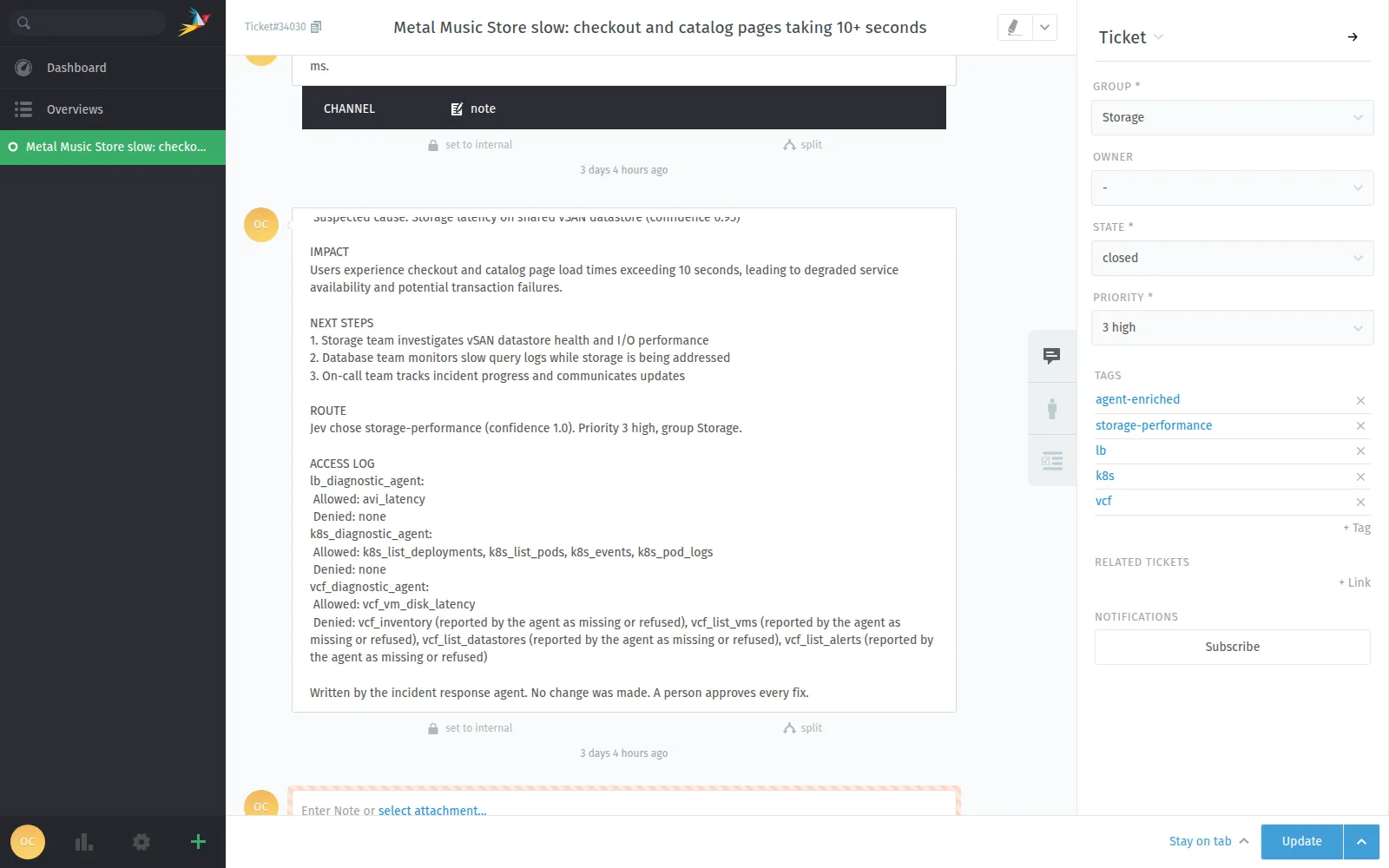Remove the agent-enriched tag
This screenshot has width=1389, height=868.
point(1360,400)
